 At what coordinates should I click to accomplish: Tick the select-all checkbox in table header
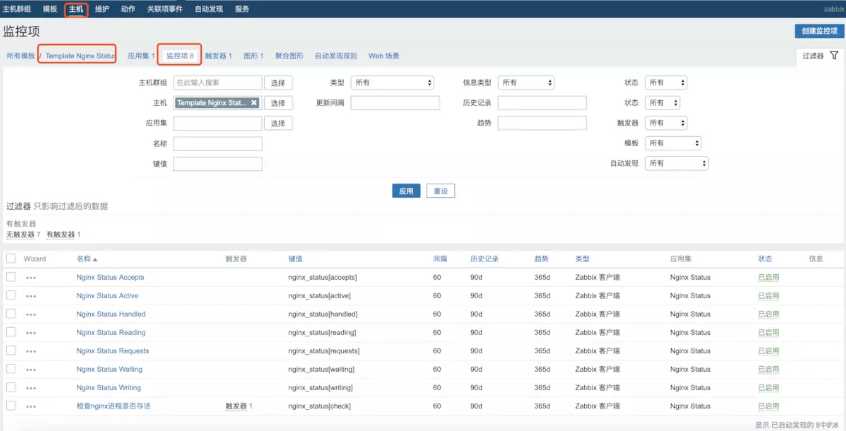click(11, 258)
